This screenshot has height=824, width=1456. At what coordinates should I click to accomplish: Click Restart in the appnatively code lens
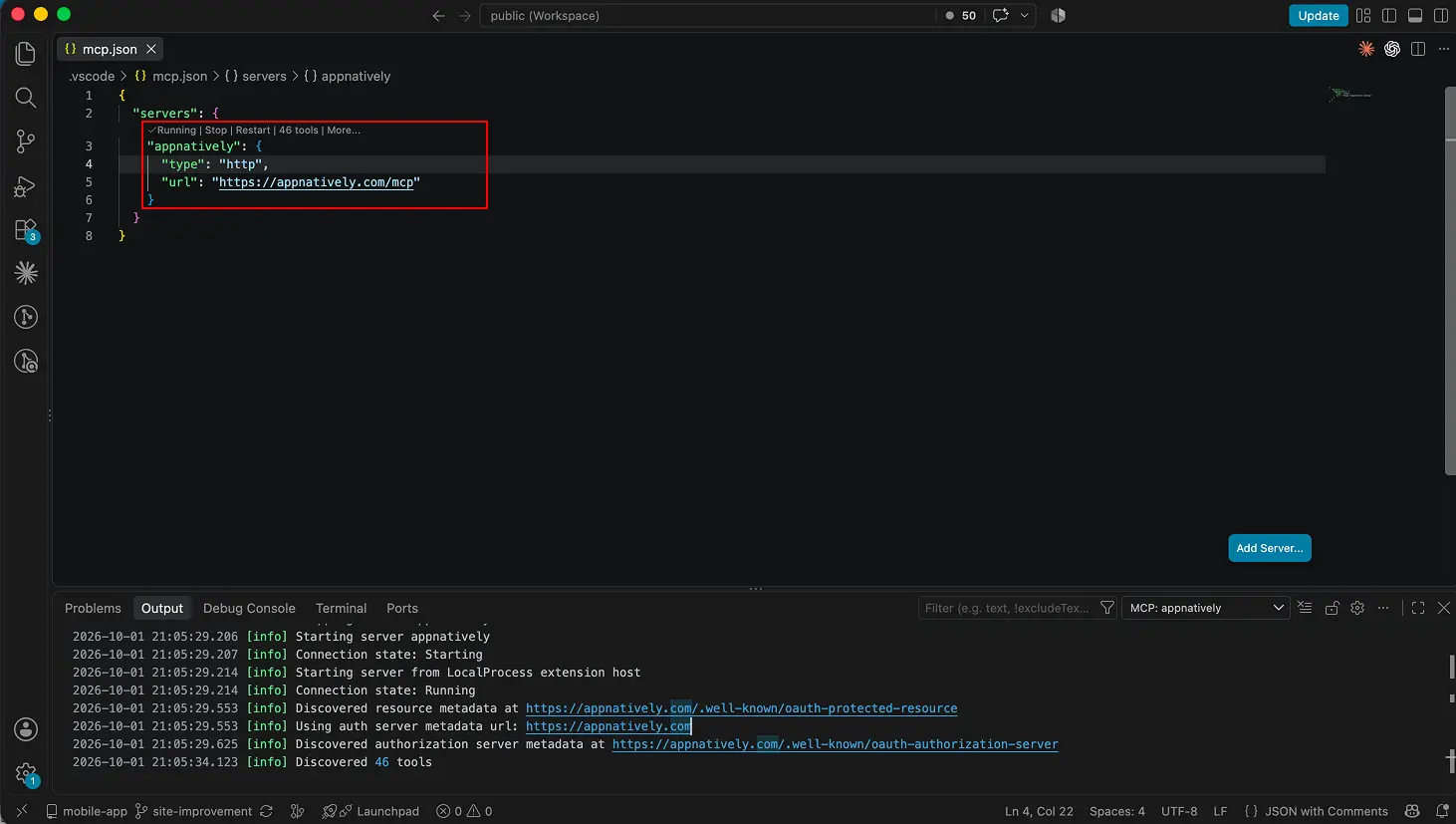pyautogui.click(x=253, y=131)
